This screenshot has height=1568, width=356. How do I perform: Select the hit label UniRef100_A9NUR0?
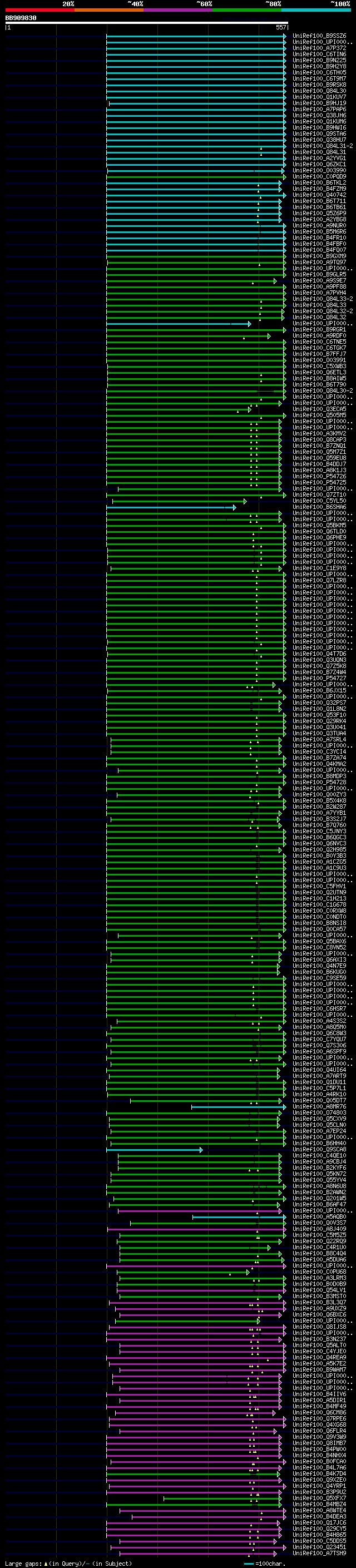[x=319, y=226]
